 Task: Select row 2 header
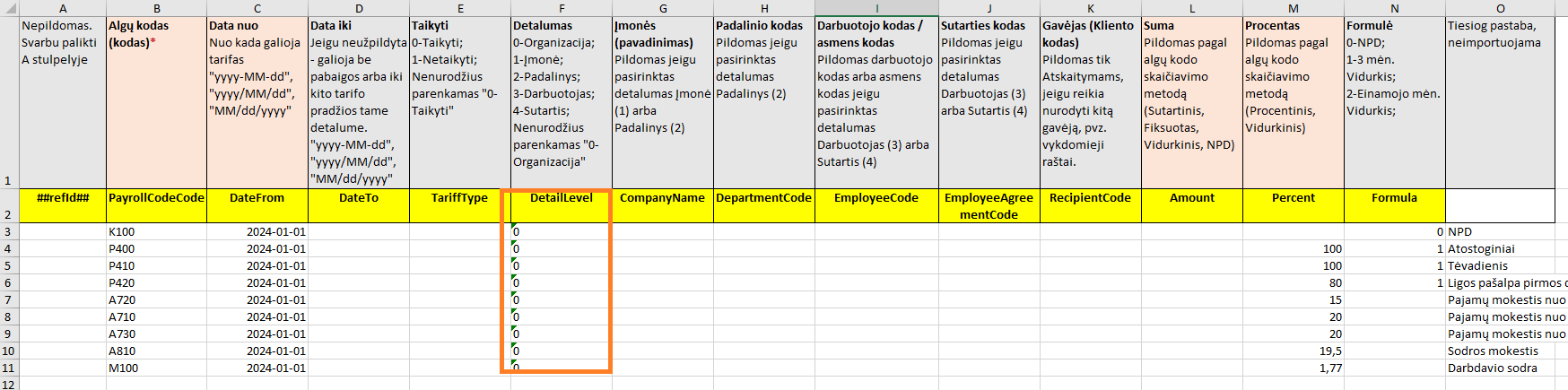click(x=8, y=206)
